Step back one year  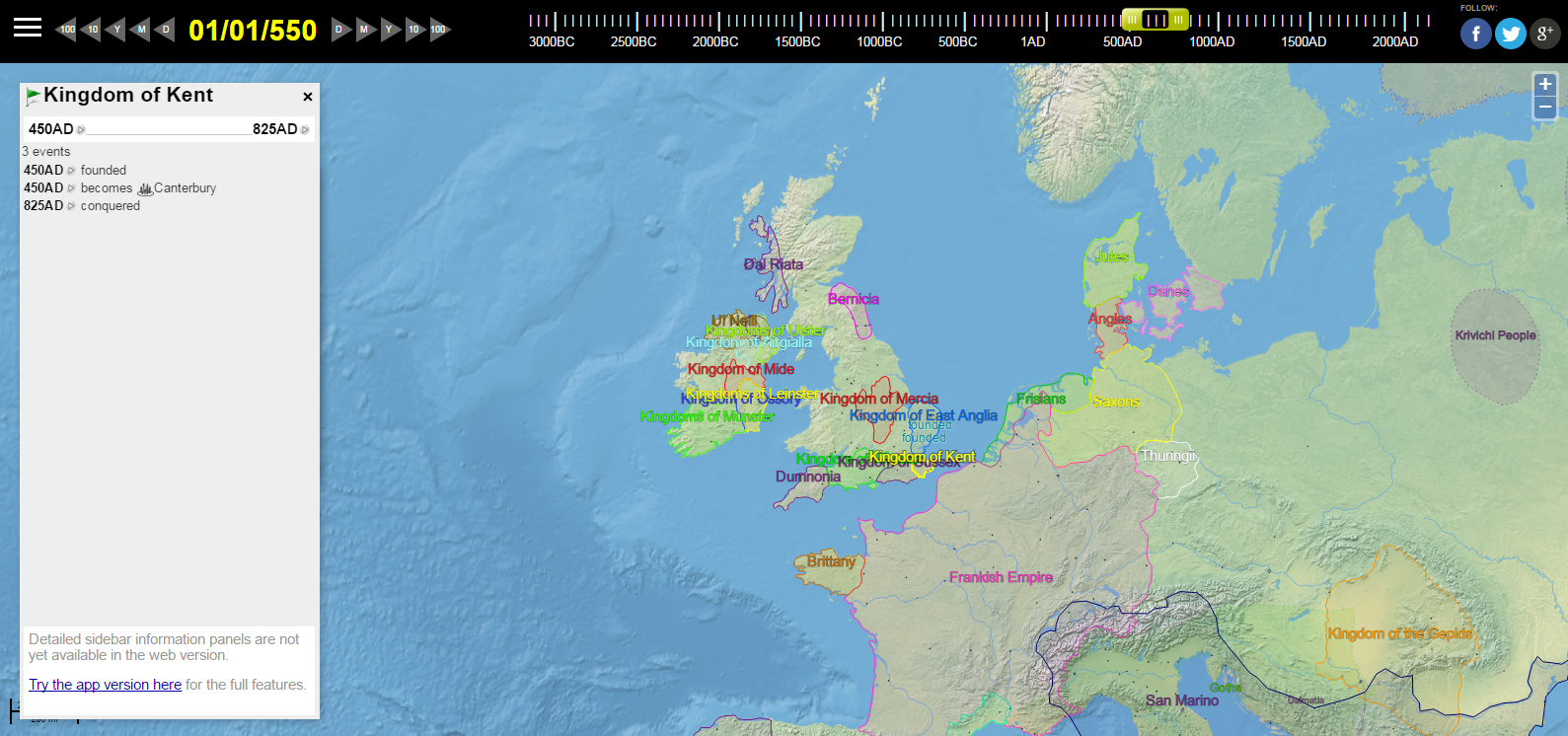(115, 30)
